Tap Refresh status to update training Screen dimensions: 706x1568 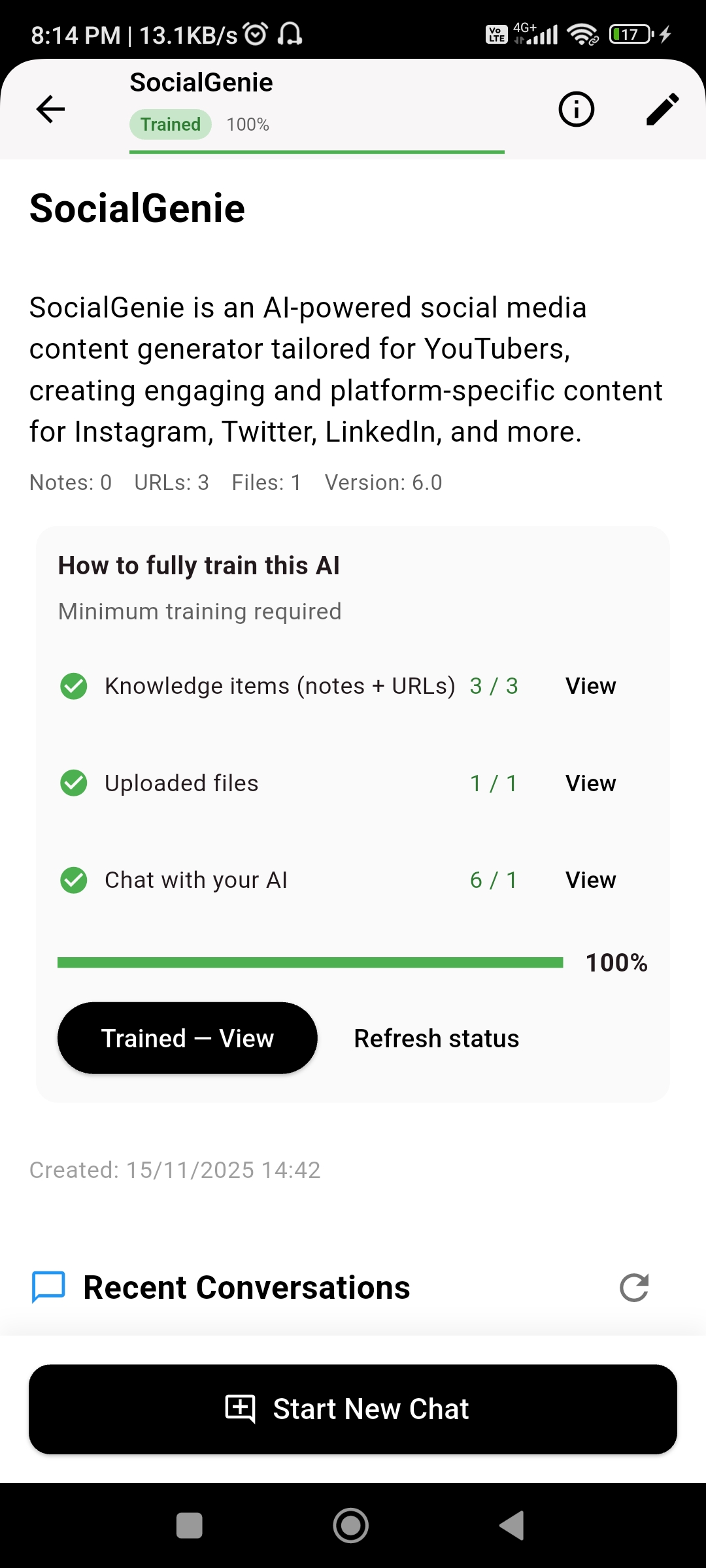tap(435, 1037)
